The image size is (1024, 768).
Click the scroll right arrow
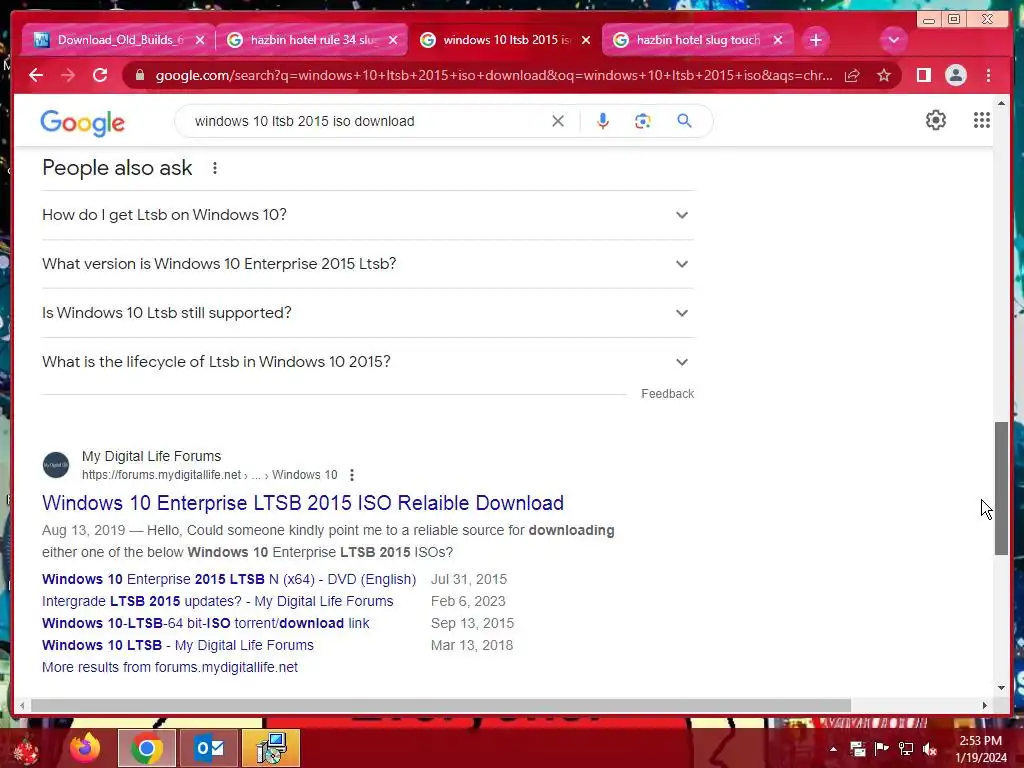tap(985, 705)
